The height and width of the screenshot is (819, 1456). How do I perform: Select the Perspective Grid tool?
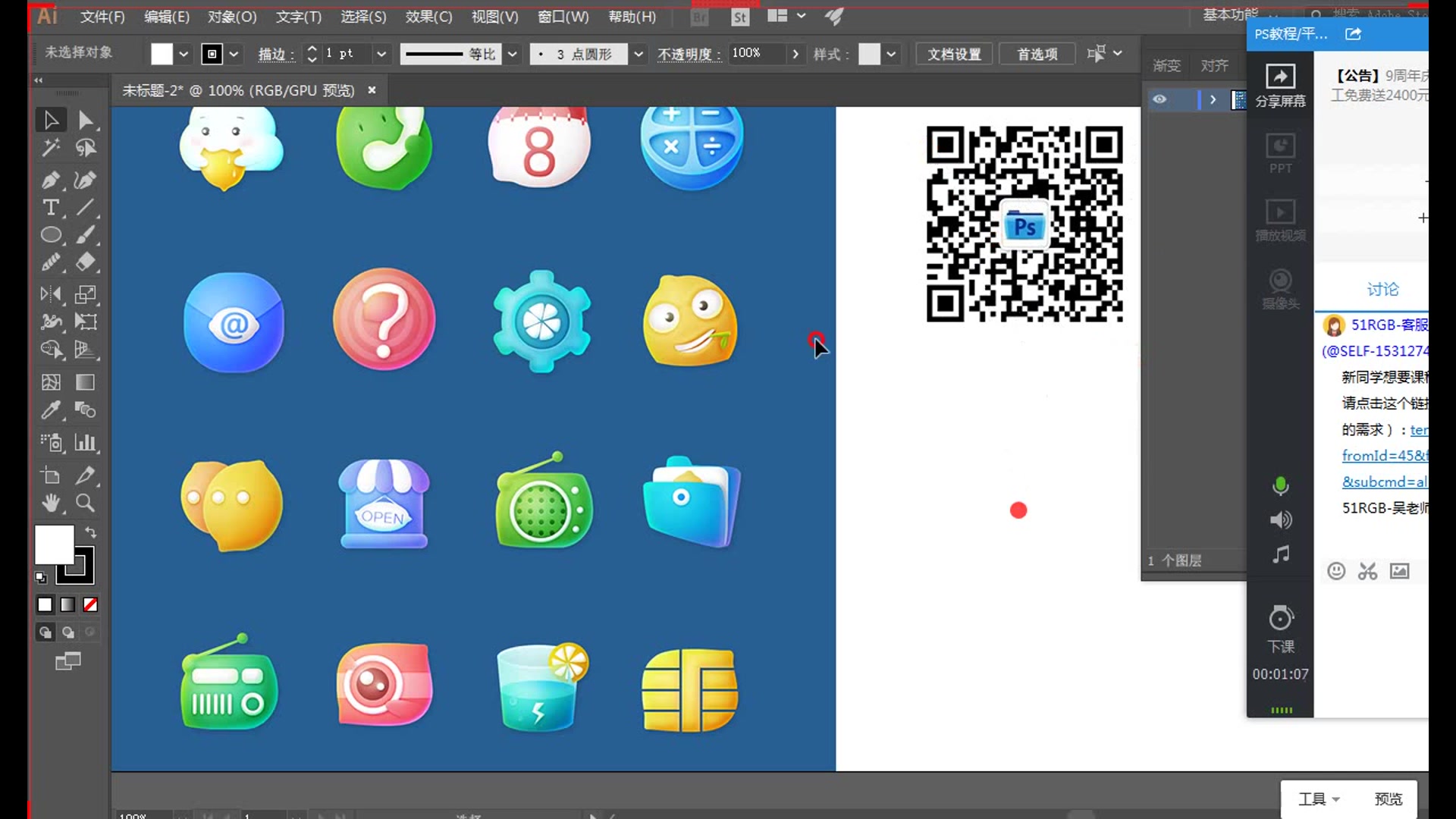(86, 350)
